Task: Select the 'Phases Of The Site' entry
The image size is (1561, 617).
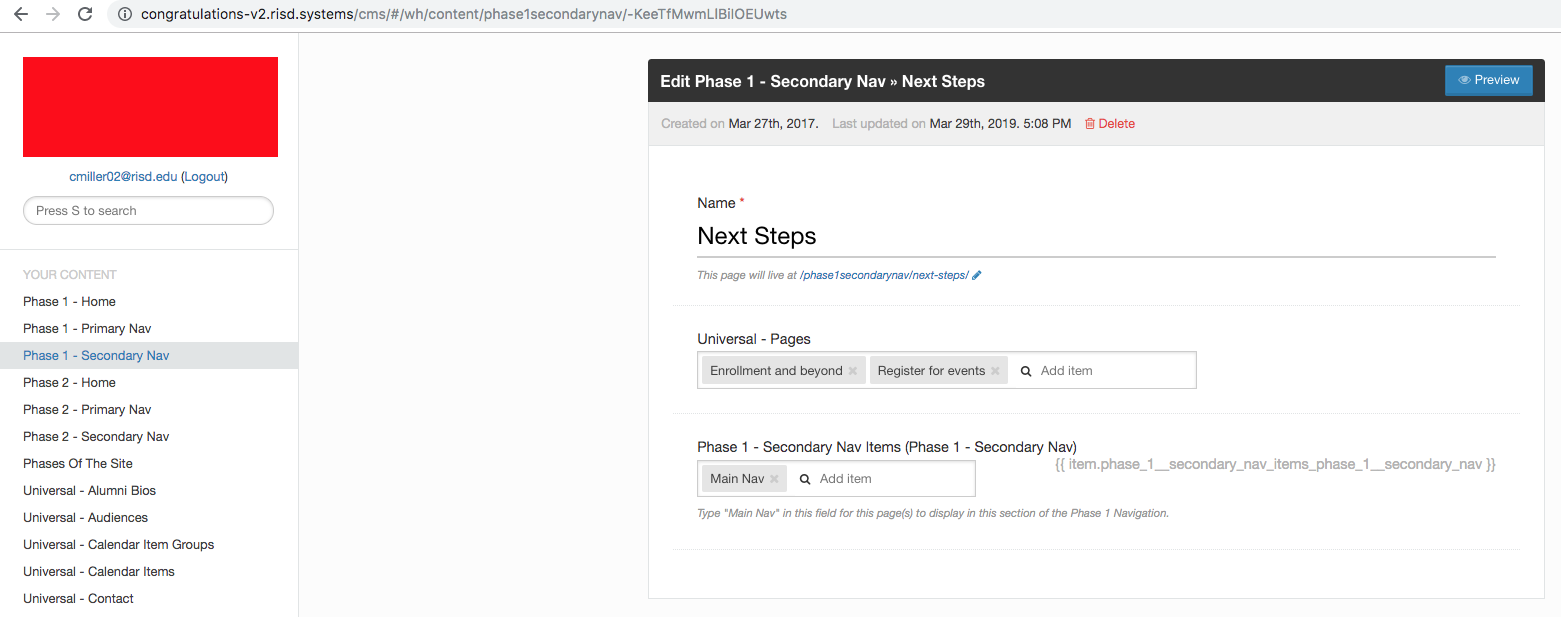Action: tap(78, 463)
